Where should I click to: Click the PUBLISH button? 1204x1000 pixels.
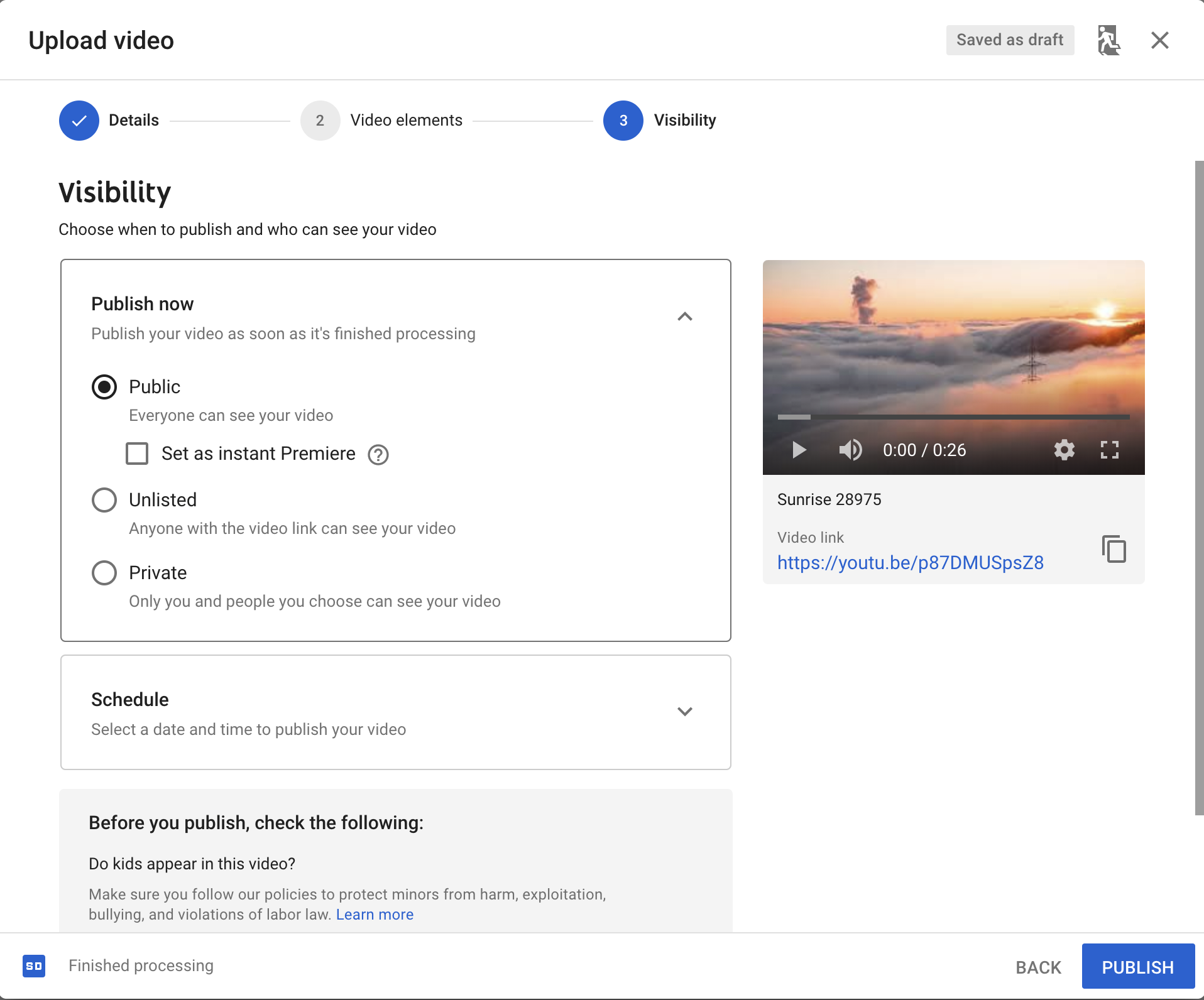point(1138,967)
